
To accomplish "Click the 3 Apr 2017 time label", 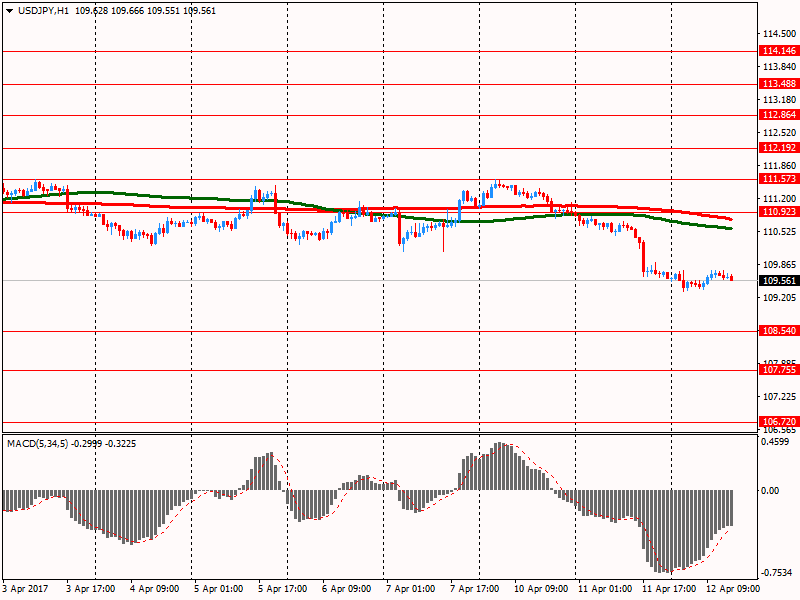I will [25, 589].
